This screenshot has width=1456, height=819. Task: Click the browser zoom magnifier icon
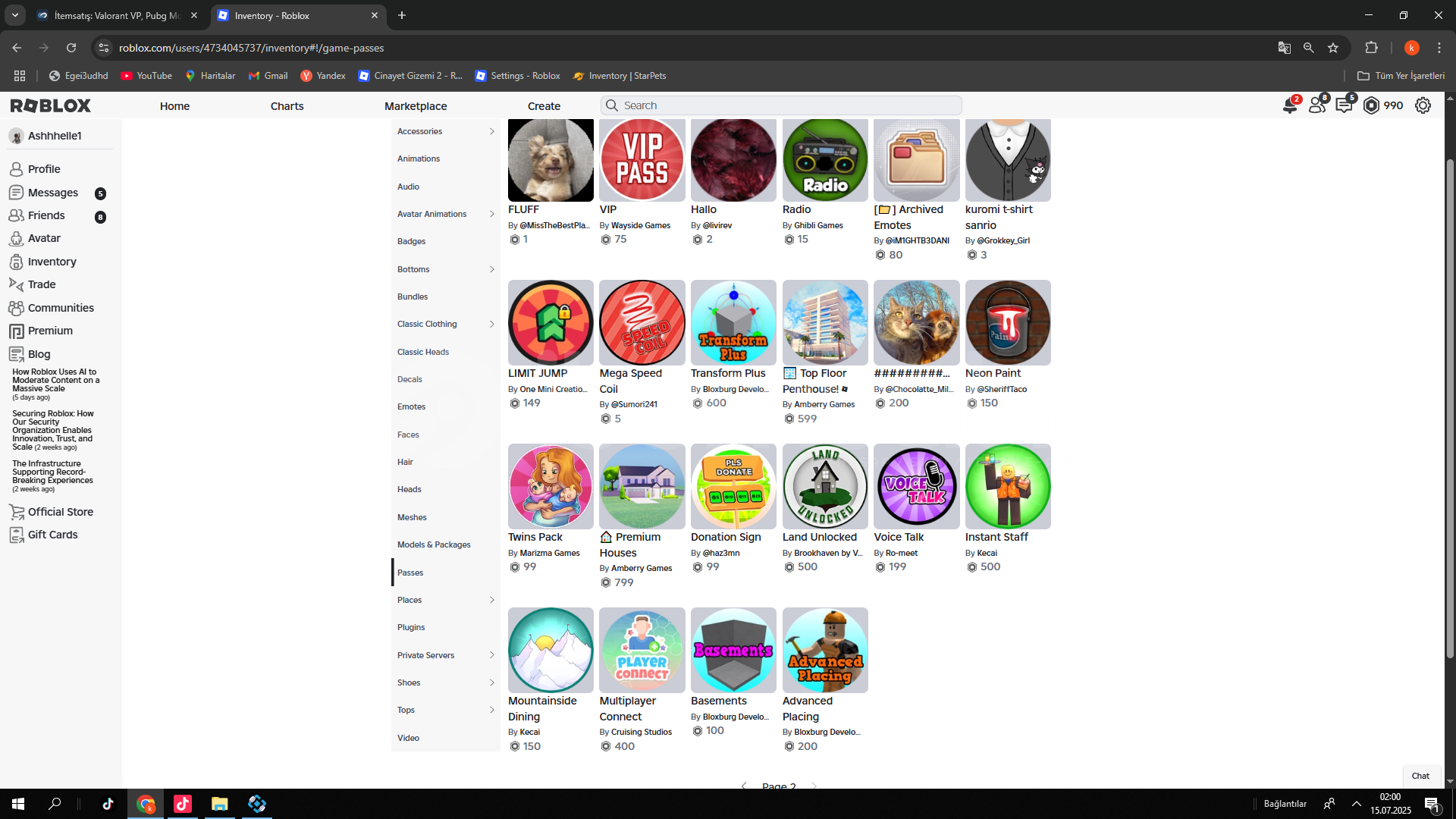(x=1308, y=48)
